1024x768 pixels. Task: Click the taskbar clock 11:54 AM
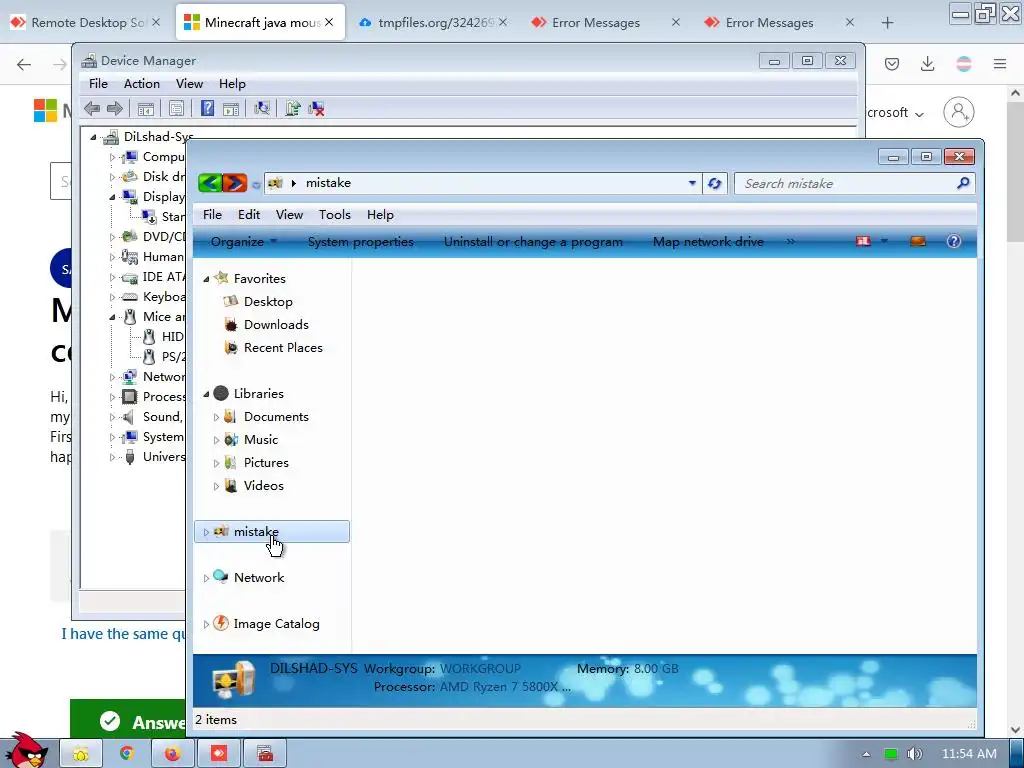[x=969, y=754]
